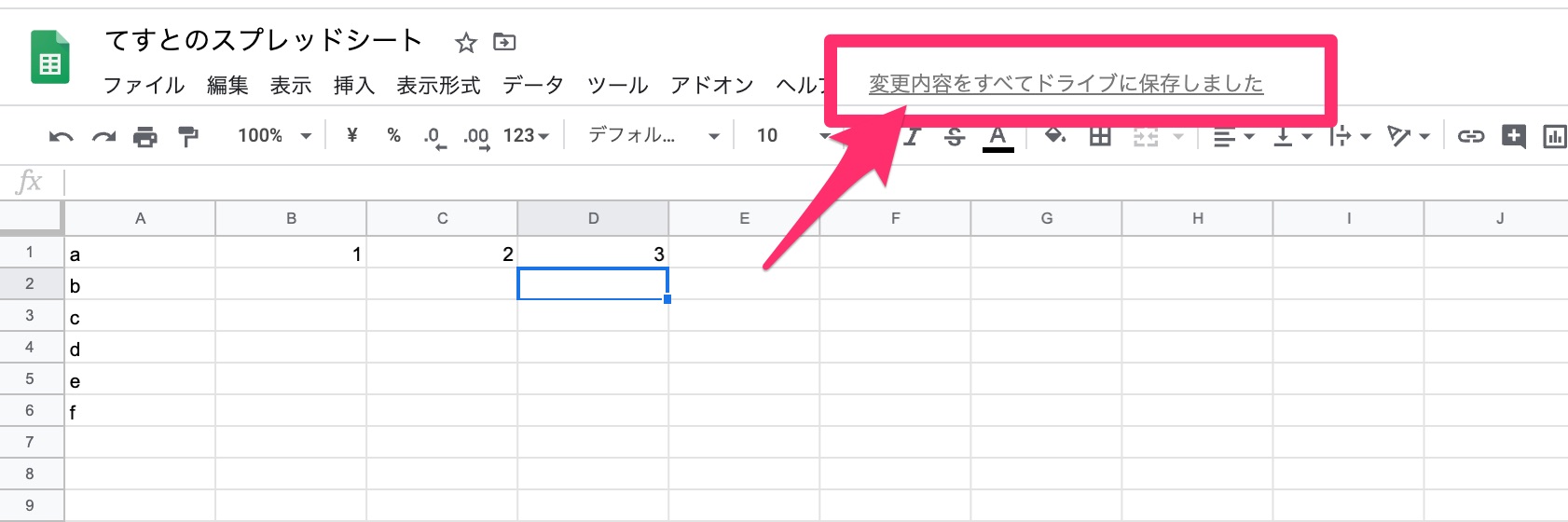The image size is (1568, 522).
Task: Add a comment using the toolbar icon
Action: [x=1514, y=137]
